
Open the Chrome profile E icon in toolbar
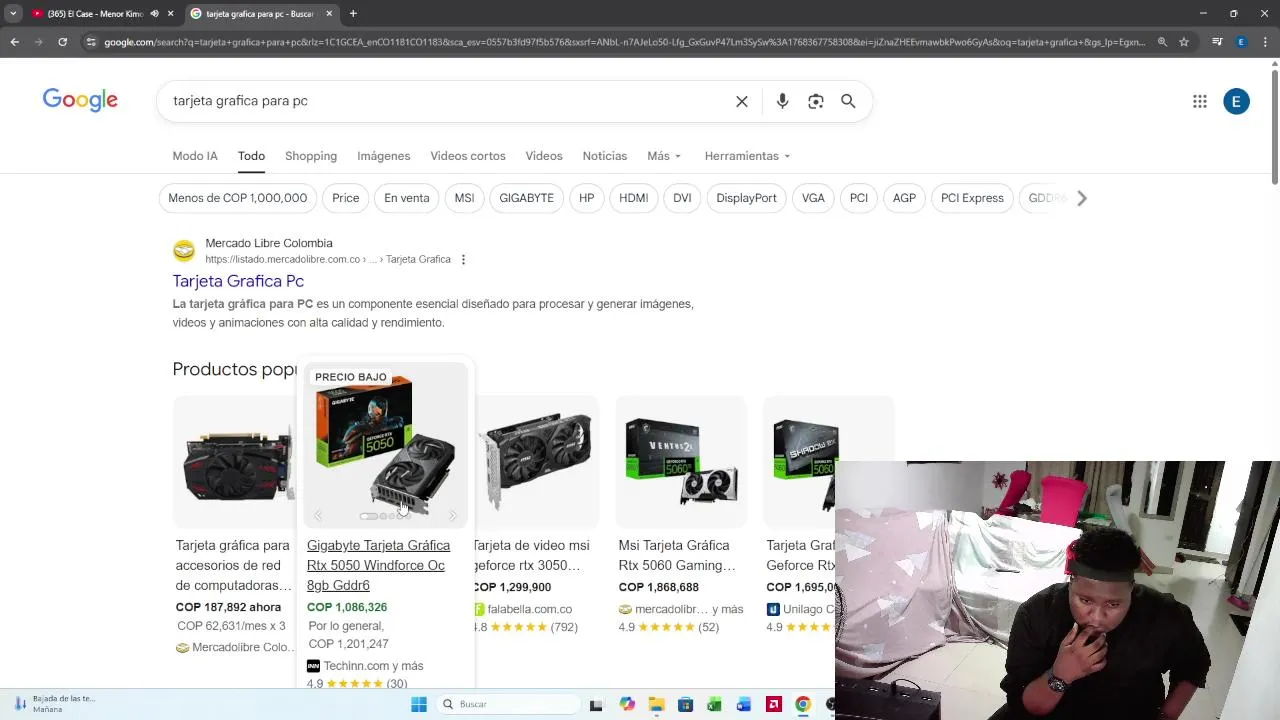1241,42
